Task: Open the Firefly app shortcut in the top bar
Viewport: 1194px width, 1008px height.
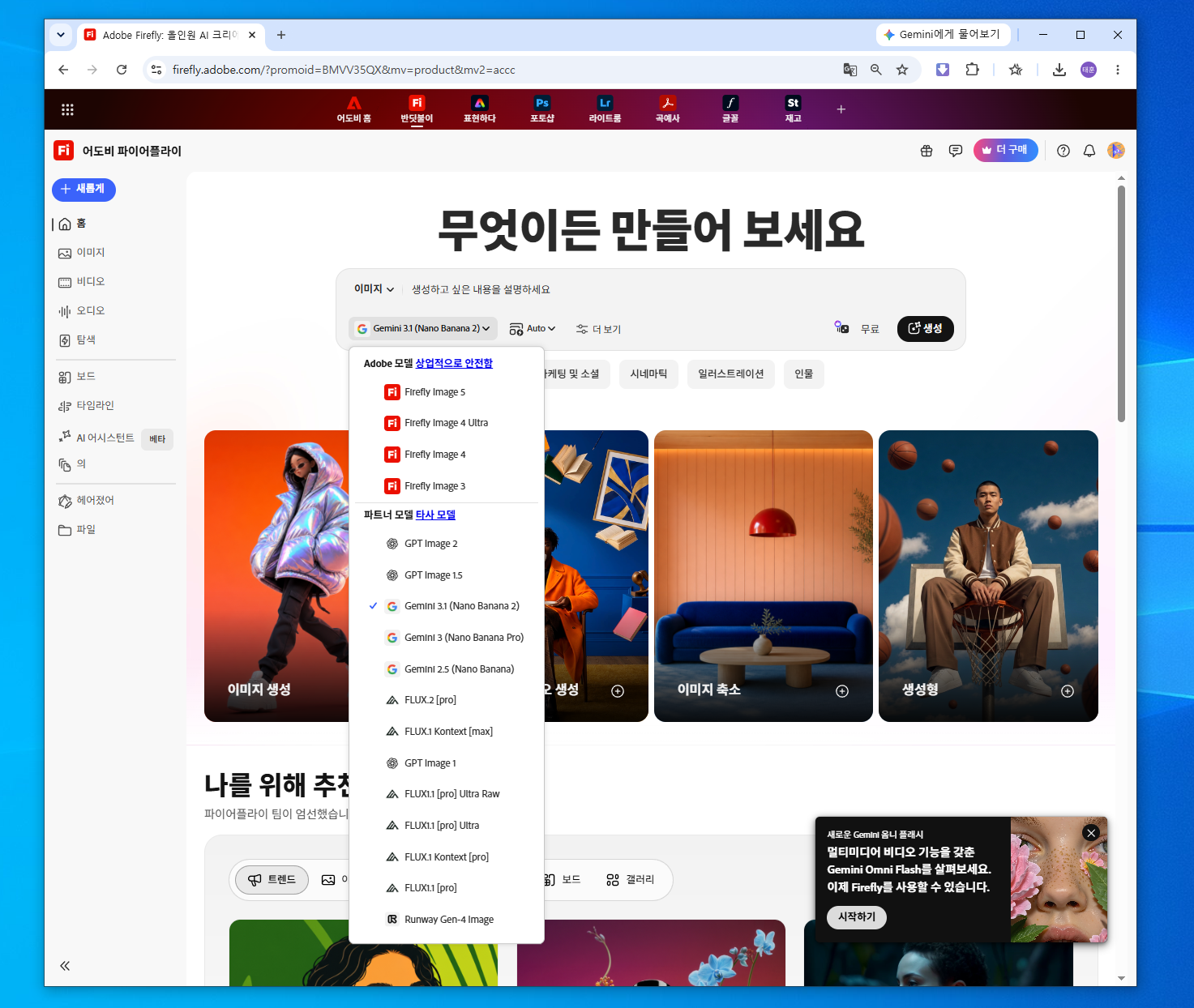Action: coord(417,109)
